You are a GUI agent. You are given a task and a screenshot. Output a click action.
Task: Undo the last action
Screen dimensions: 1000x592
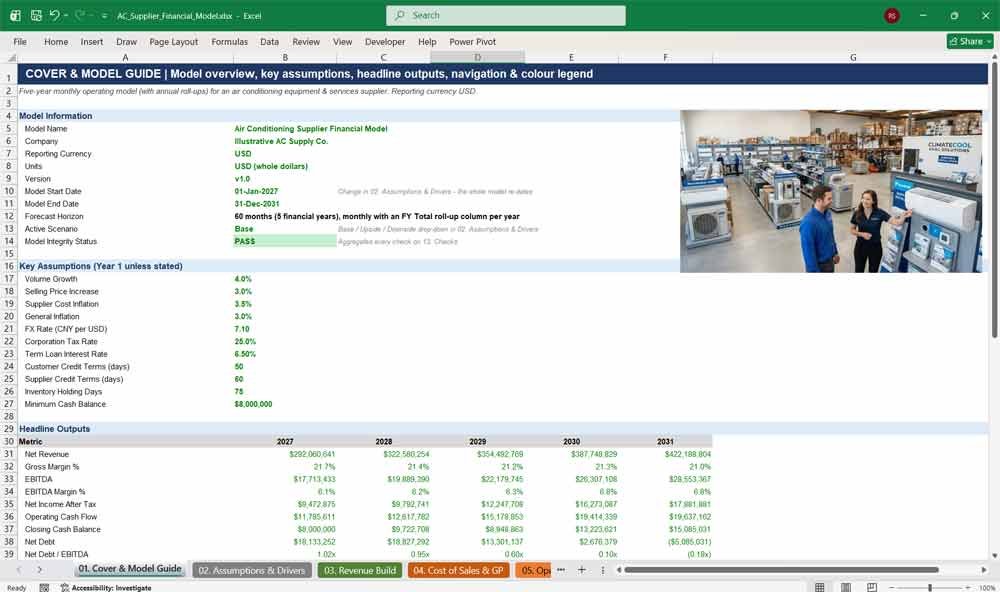[54, 15]
